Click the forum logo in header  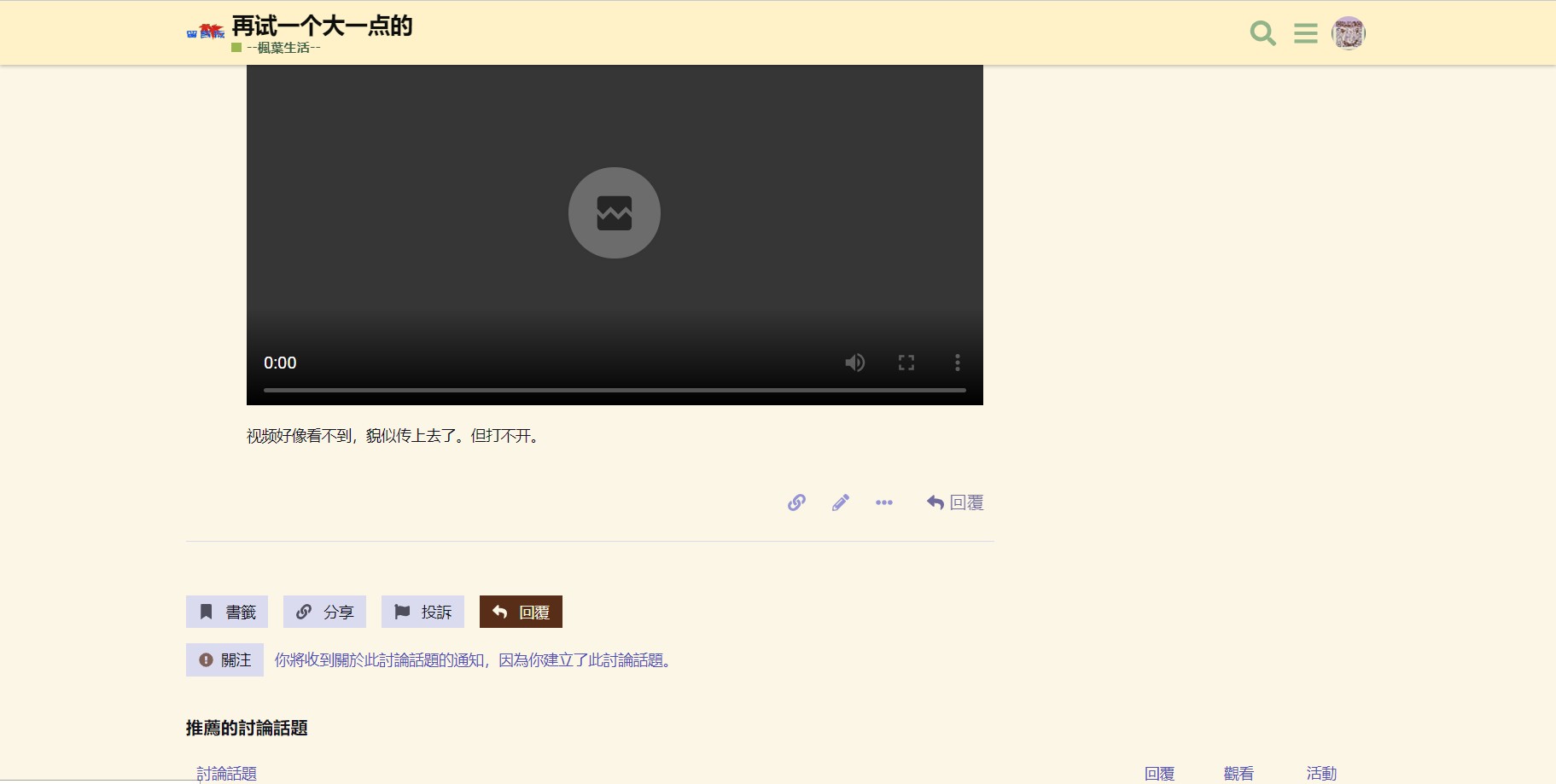point(206,32)
